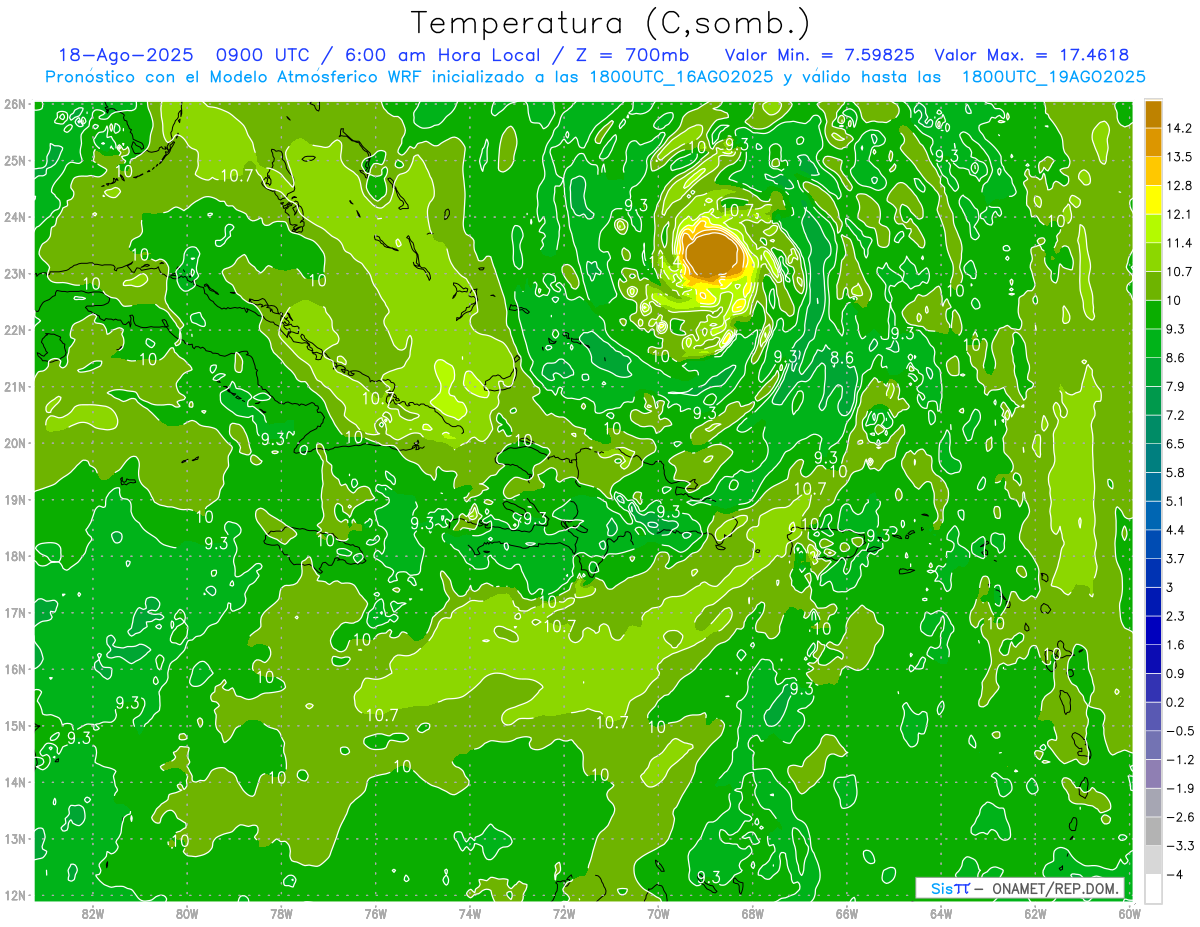Screen dimensions: 1200x927
Task: Click the '7.9' color scale value
Action: tap(1176, 386)
